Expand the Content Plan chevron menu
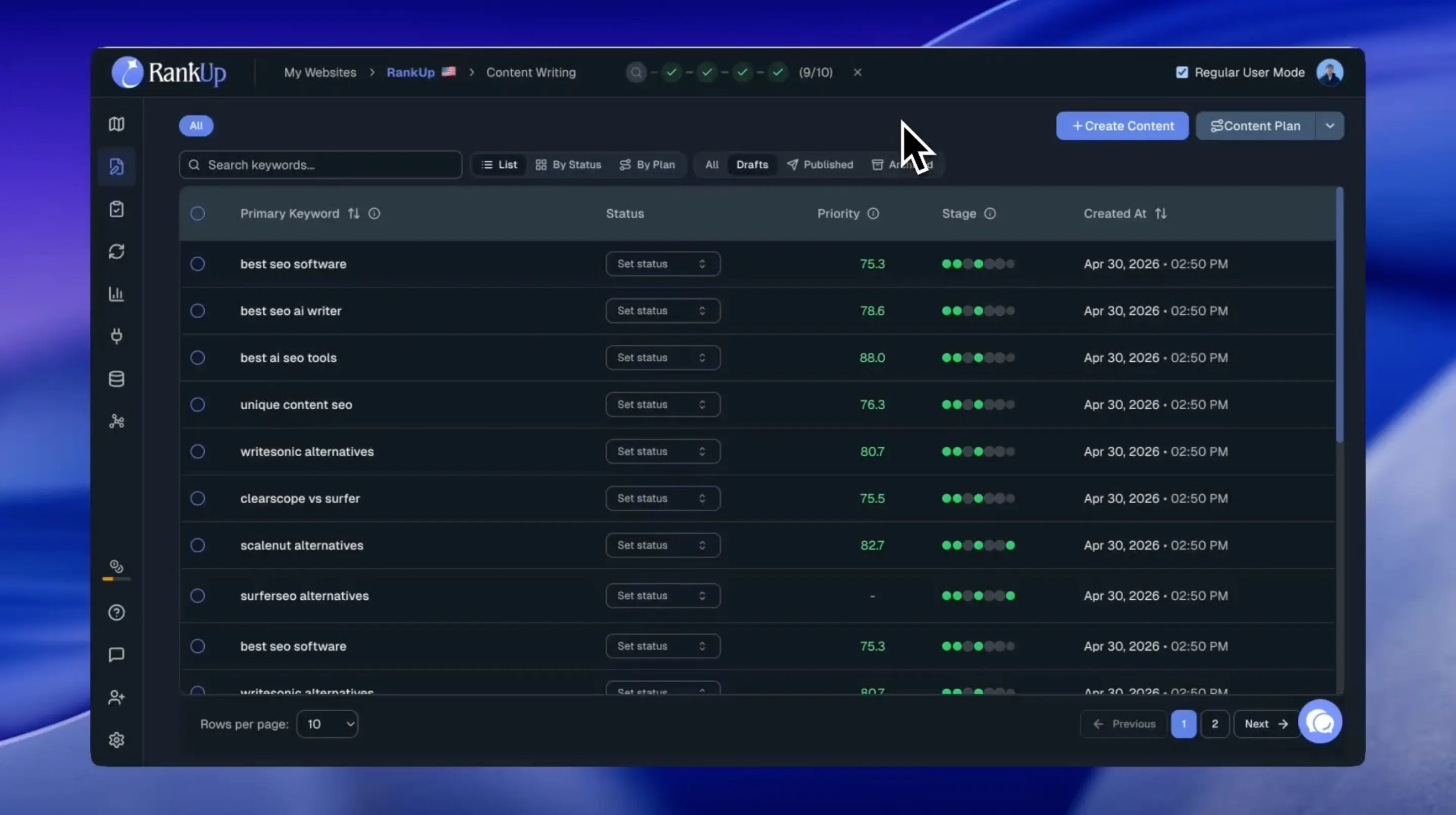This screenshot has width=1456, height=815. click(1330, 126)
